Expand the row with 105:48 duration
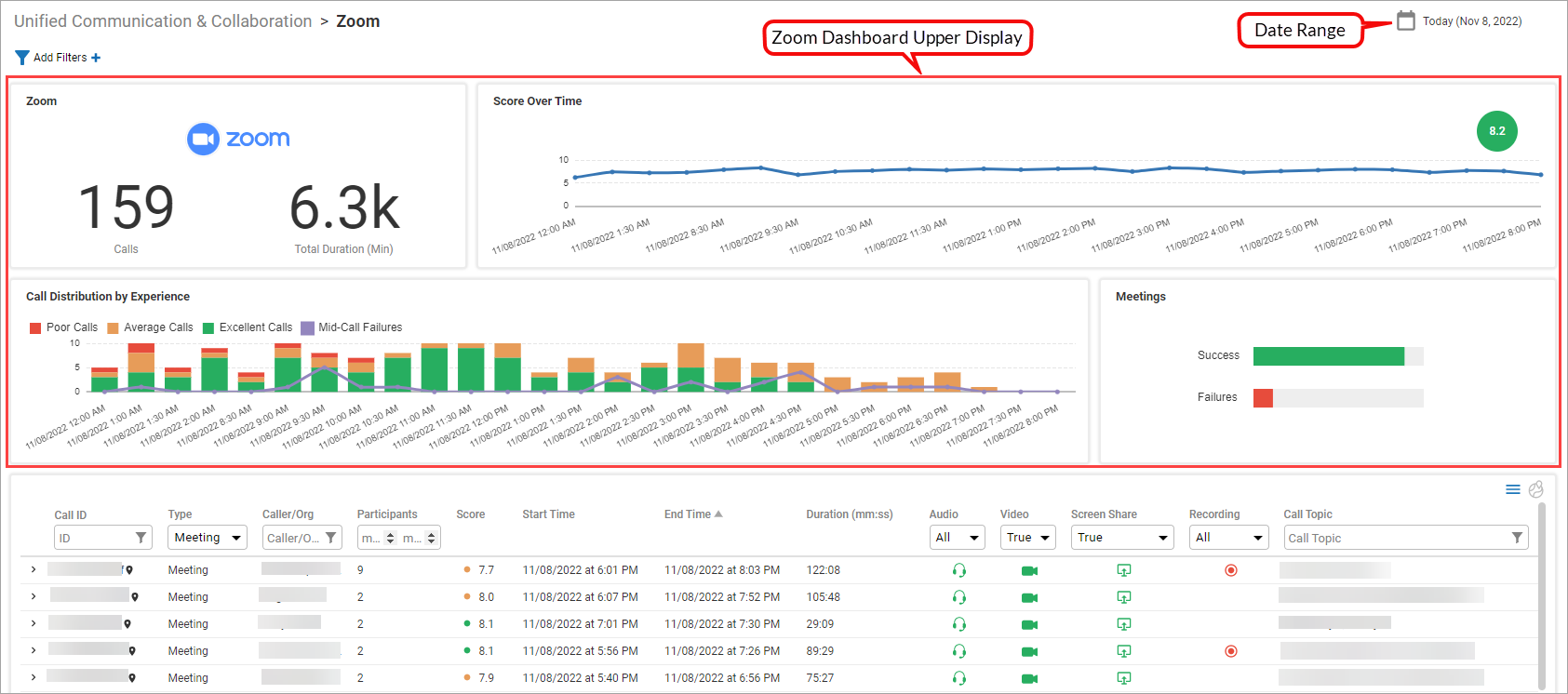 point(34,596)
